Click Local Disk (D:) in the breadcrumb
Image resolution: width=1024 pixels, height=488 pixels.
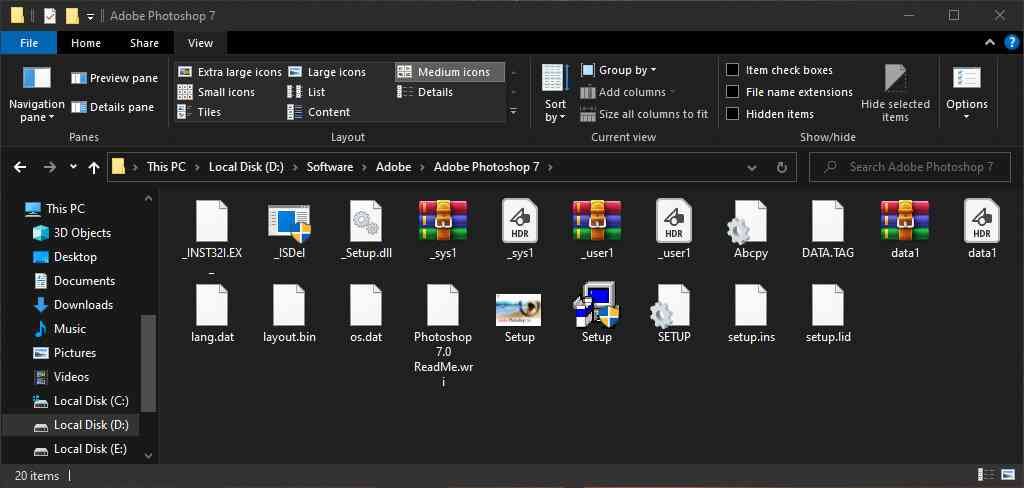(246, 167)
